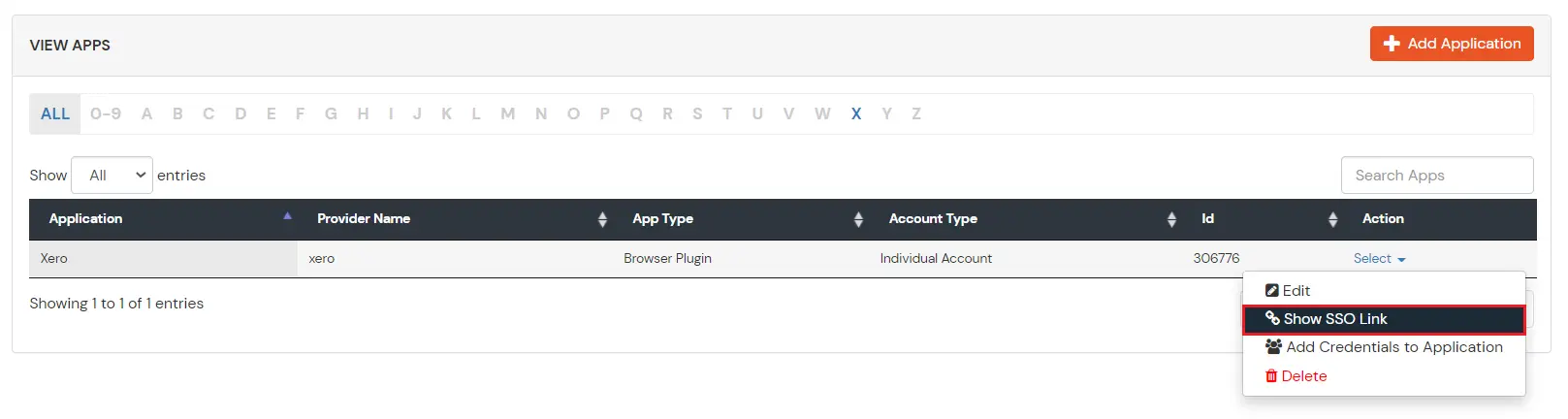Click the Xero application cell
This screenshot has height=419, width=1568.
(163, 258)
